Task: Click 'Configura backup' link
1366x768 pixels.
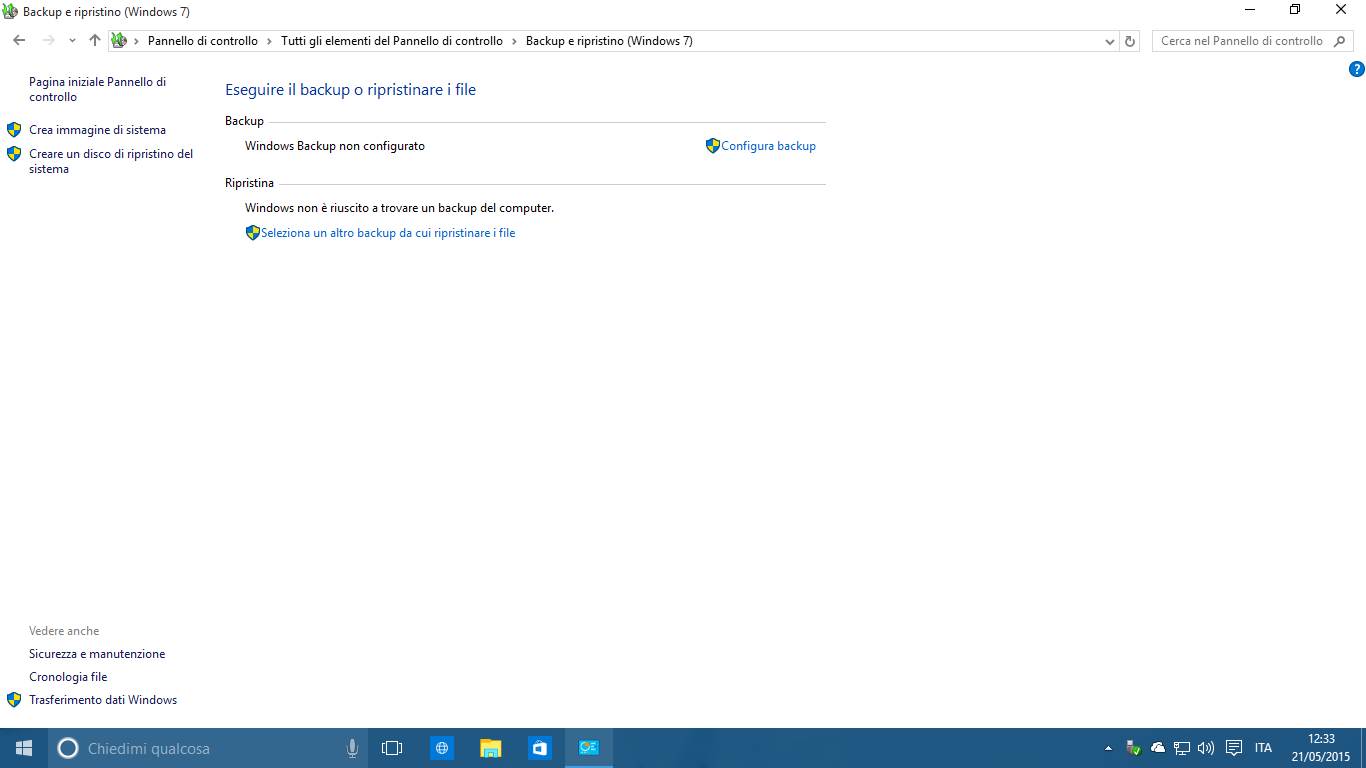Action: pos(768,146)
